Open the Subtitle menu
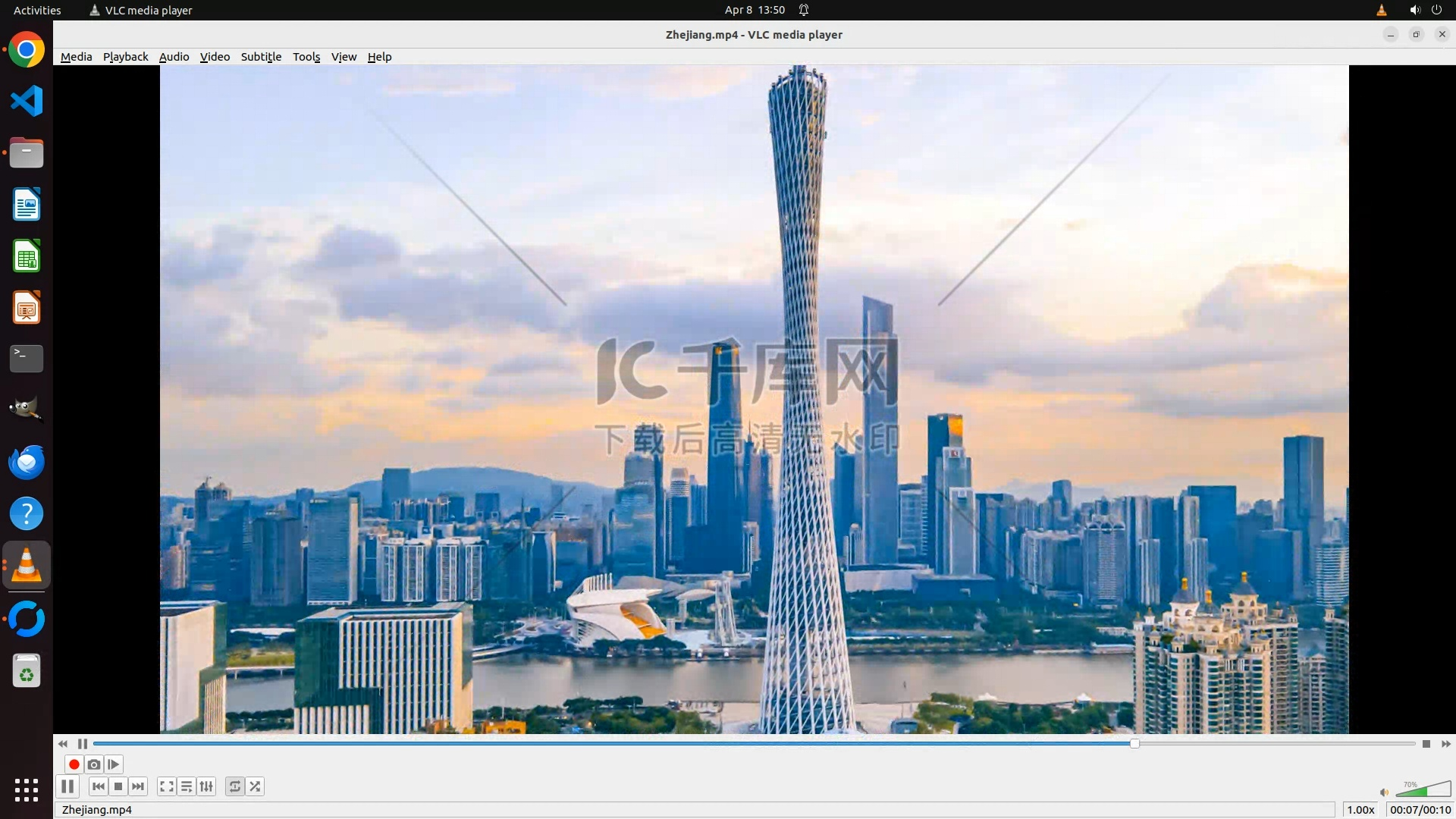Screen dimensions: 1456x819 tap(261, 57)
